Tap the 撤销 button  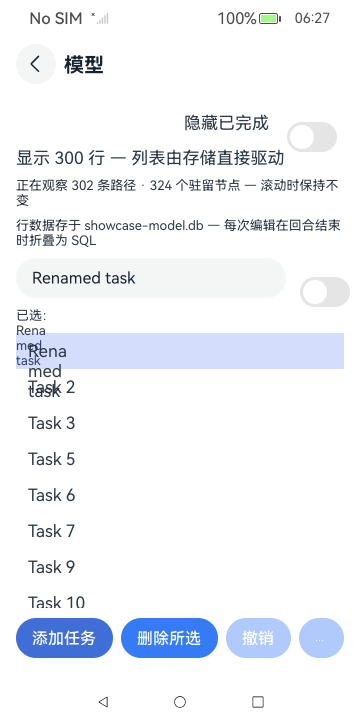[x=258, y=638]
